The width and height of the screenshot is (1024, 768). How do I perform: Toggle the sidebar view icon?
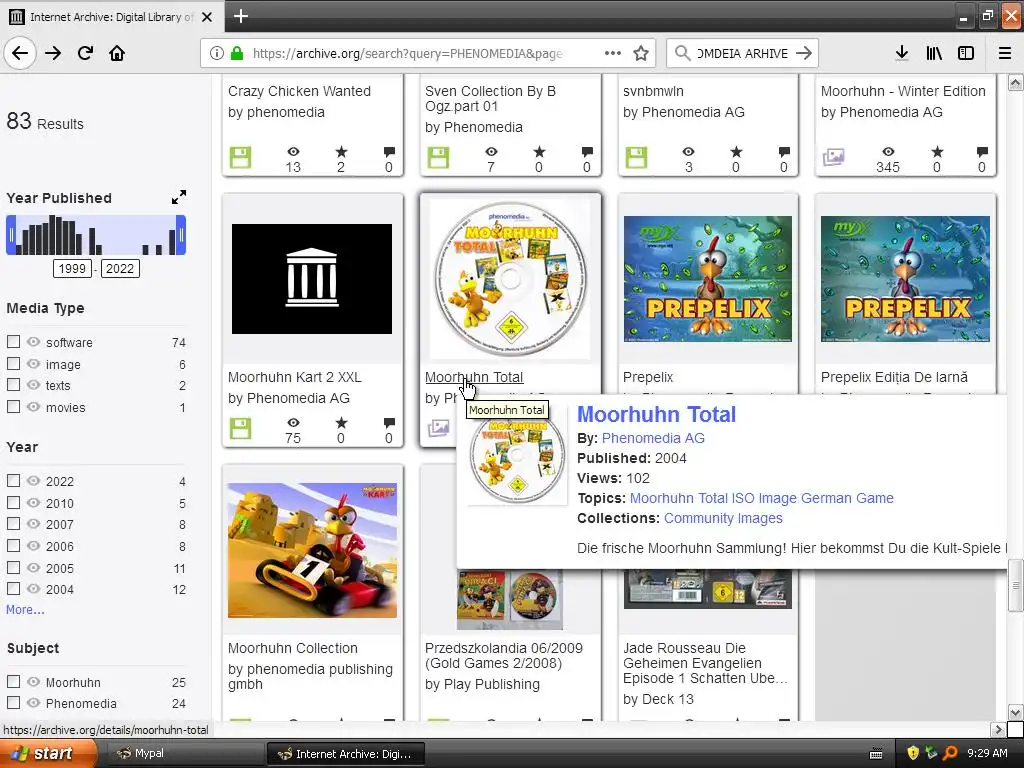click(x=966, y=53)
